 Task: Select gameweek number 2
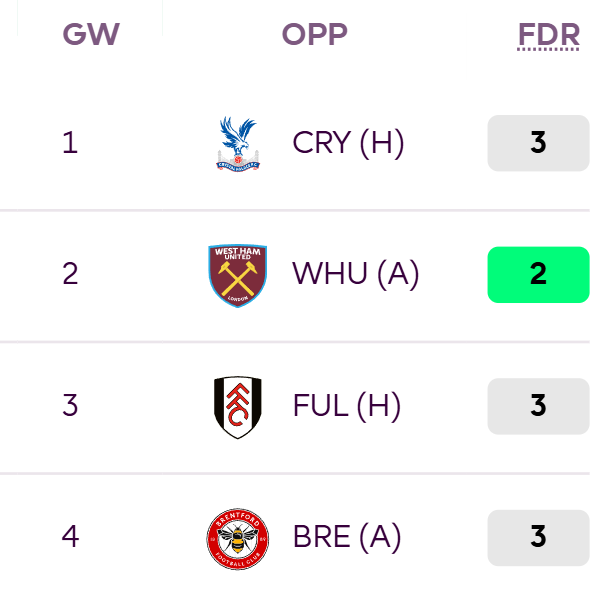coord(70,274)
